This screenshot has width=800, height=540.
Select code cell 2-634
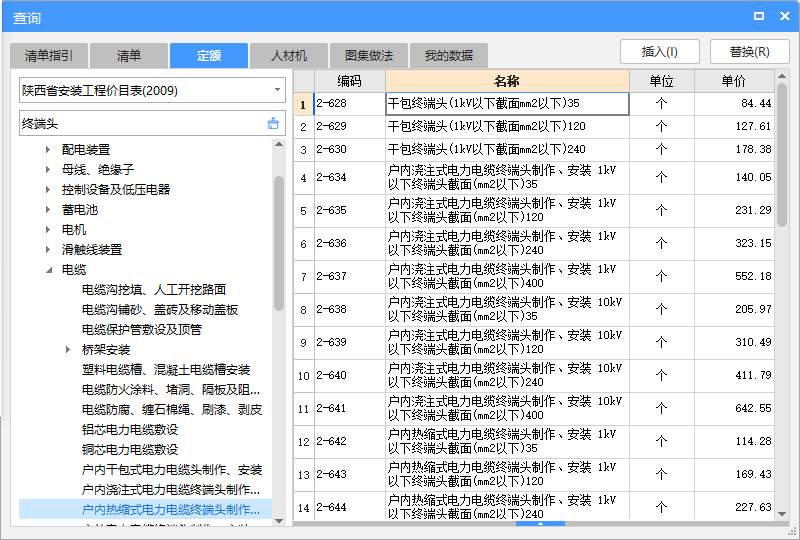point(349,178)
